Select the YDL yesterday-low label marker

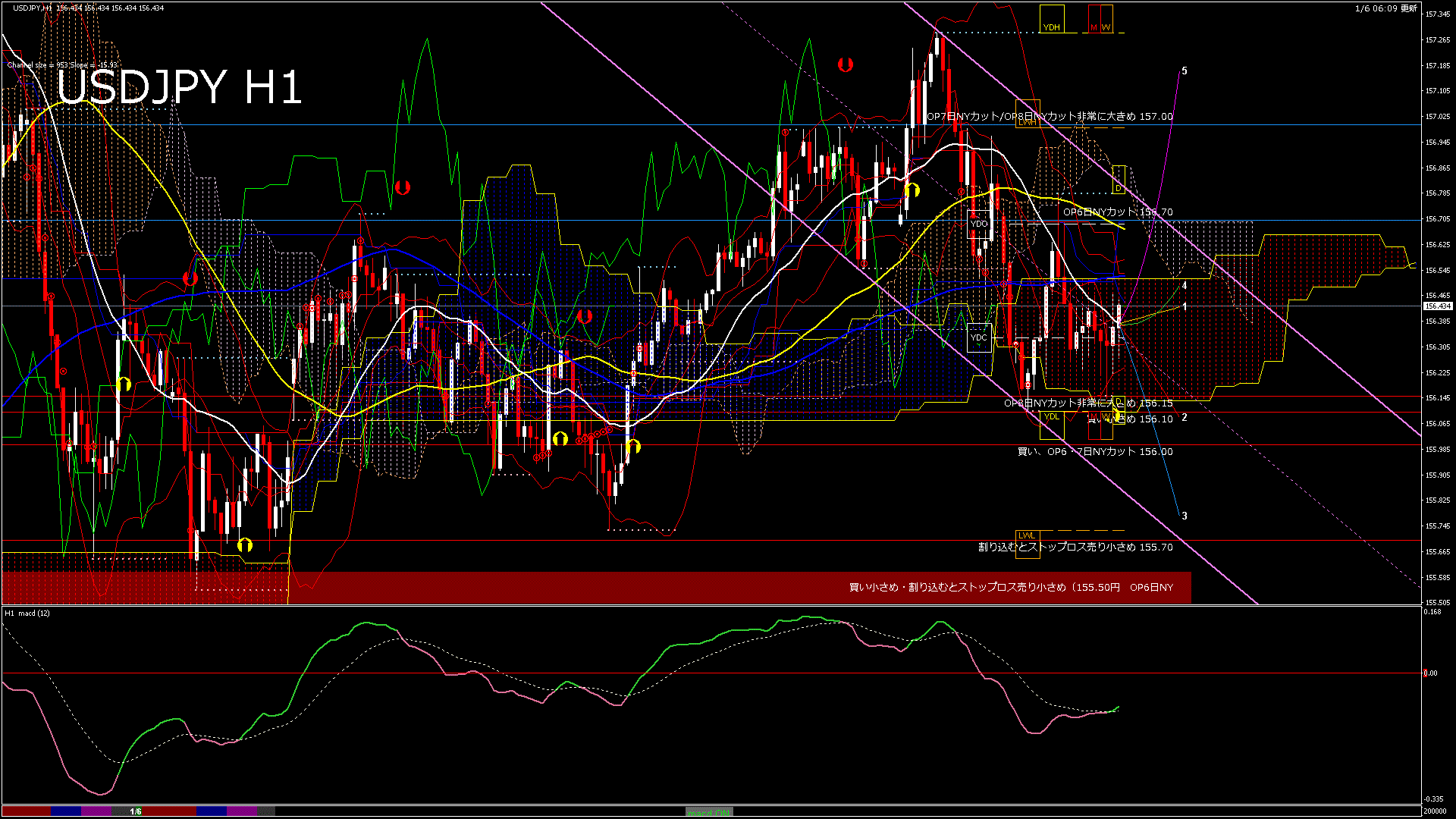click(1050, 418)
